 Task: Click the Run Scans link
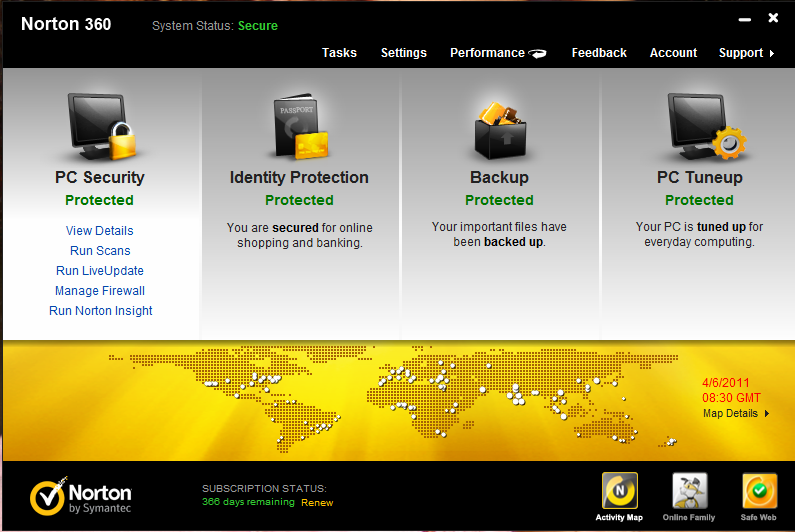[100, 251]
